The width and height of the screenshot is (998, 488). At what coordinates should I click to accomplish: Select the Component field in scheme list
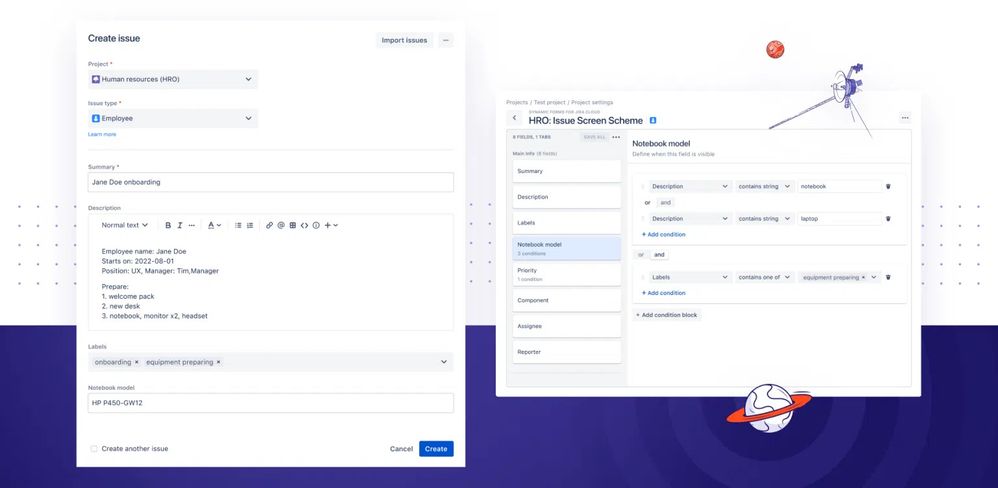pyautogui.click(x=566, y=300)
